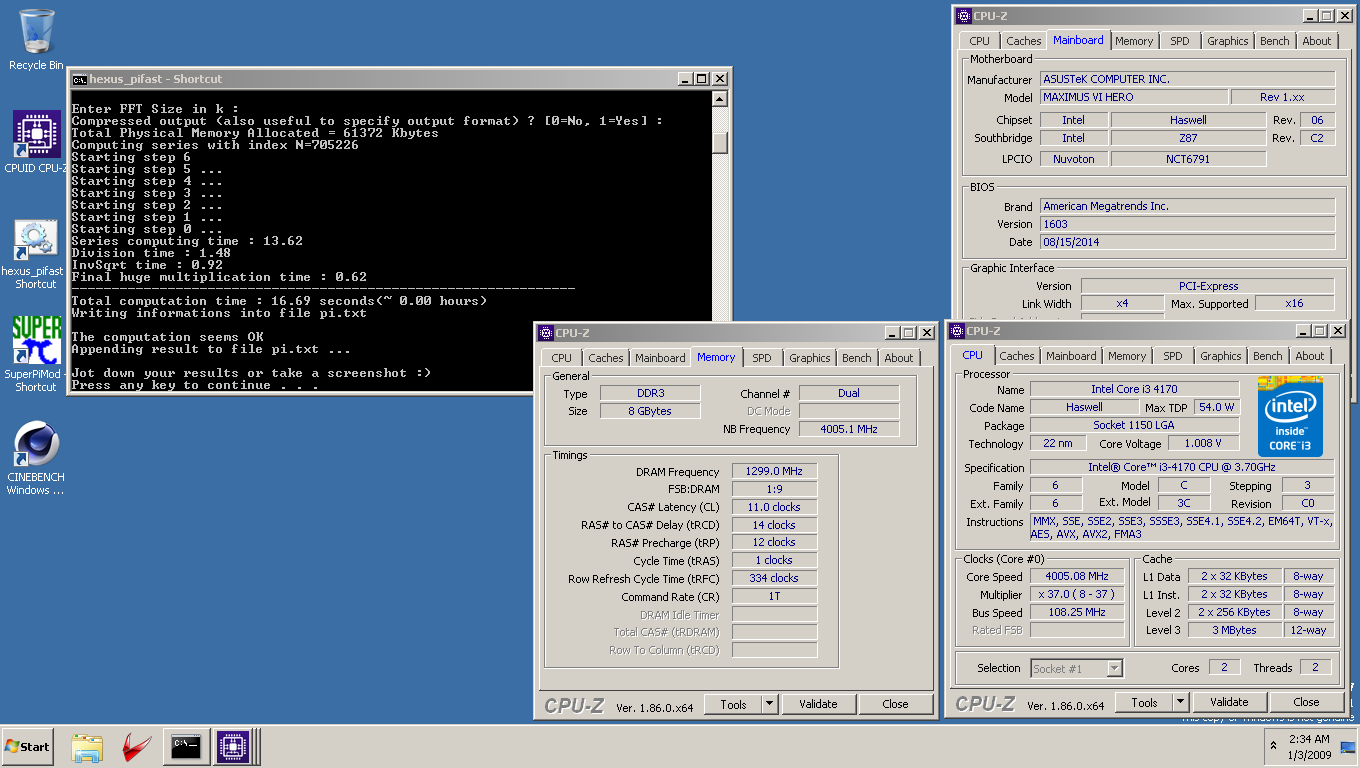The image size is (1360, 768).
Task: Open the Socket #1 selection dropdown
Action: pos(1077,668)
